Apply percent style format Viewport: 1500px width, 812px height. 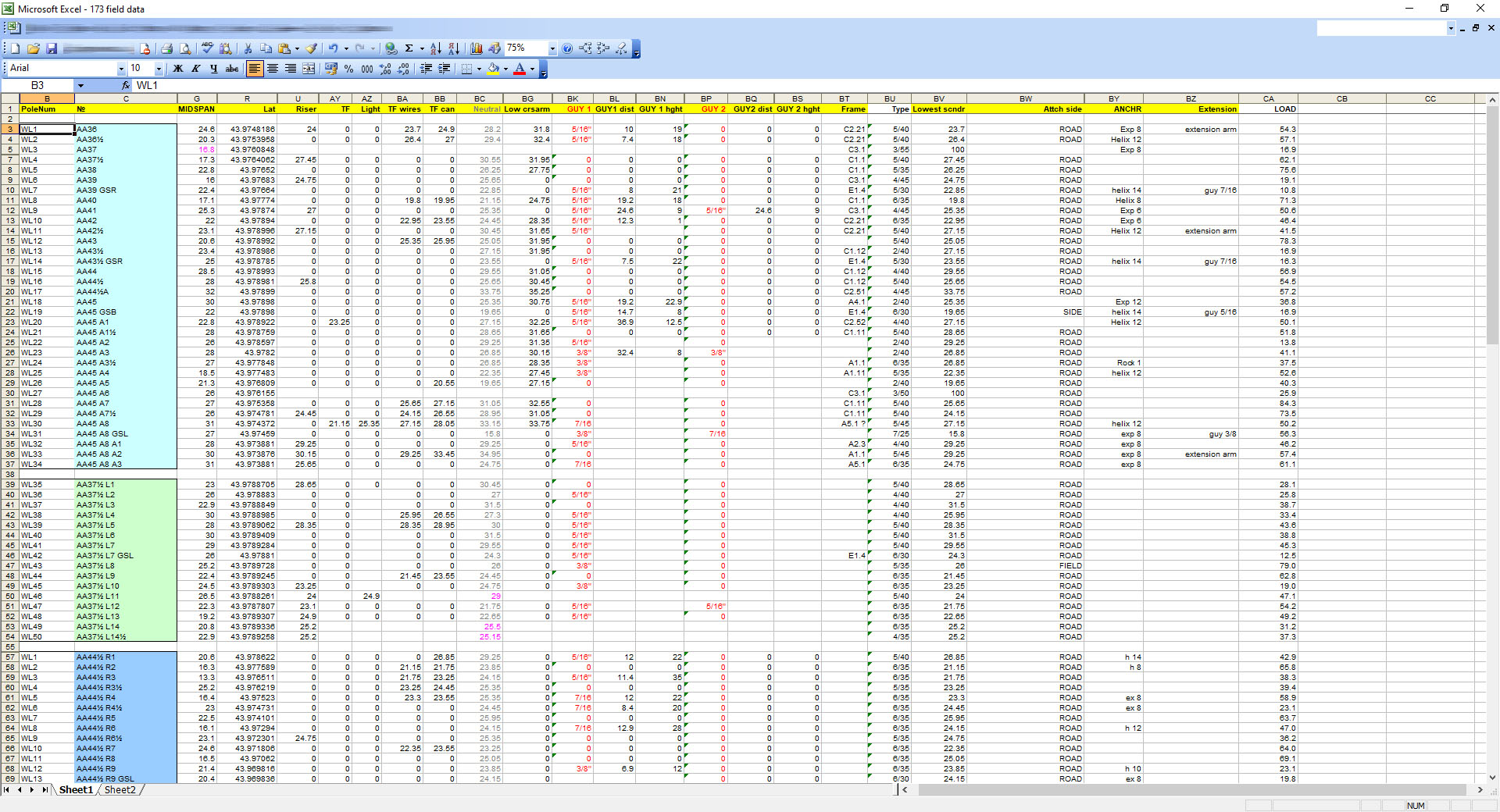(x=348, y=69)
